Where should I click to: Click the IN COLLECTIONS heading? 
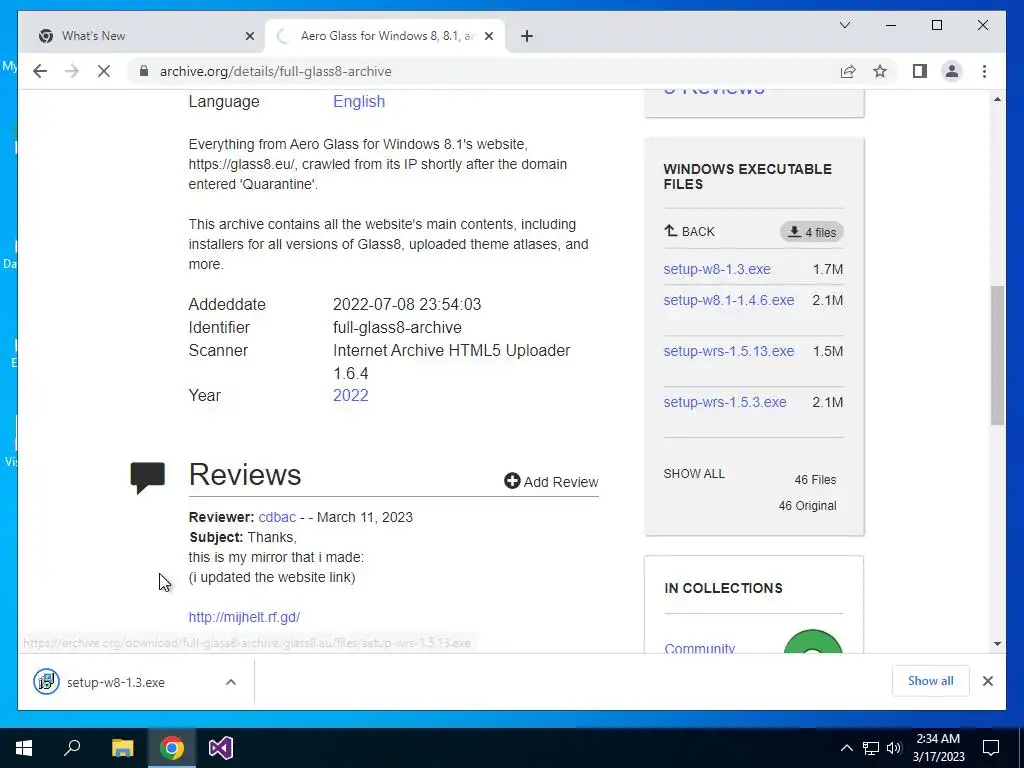[x=723, y=588]
